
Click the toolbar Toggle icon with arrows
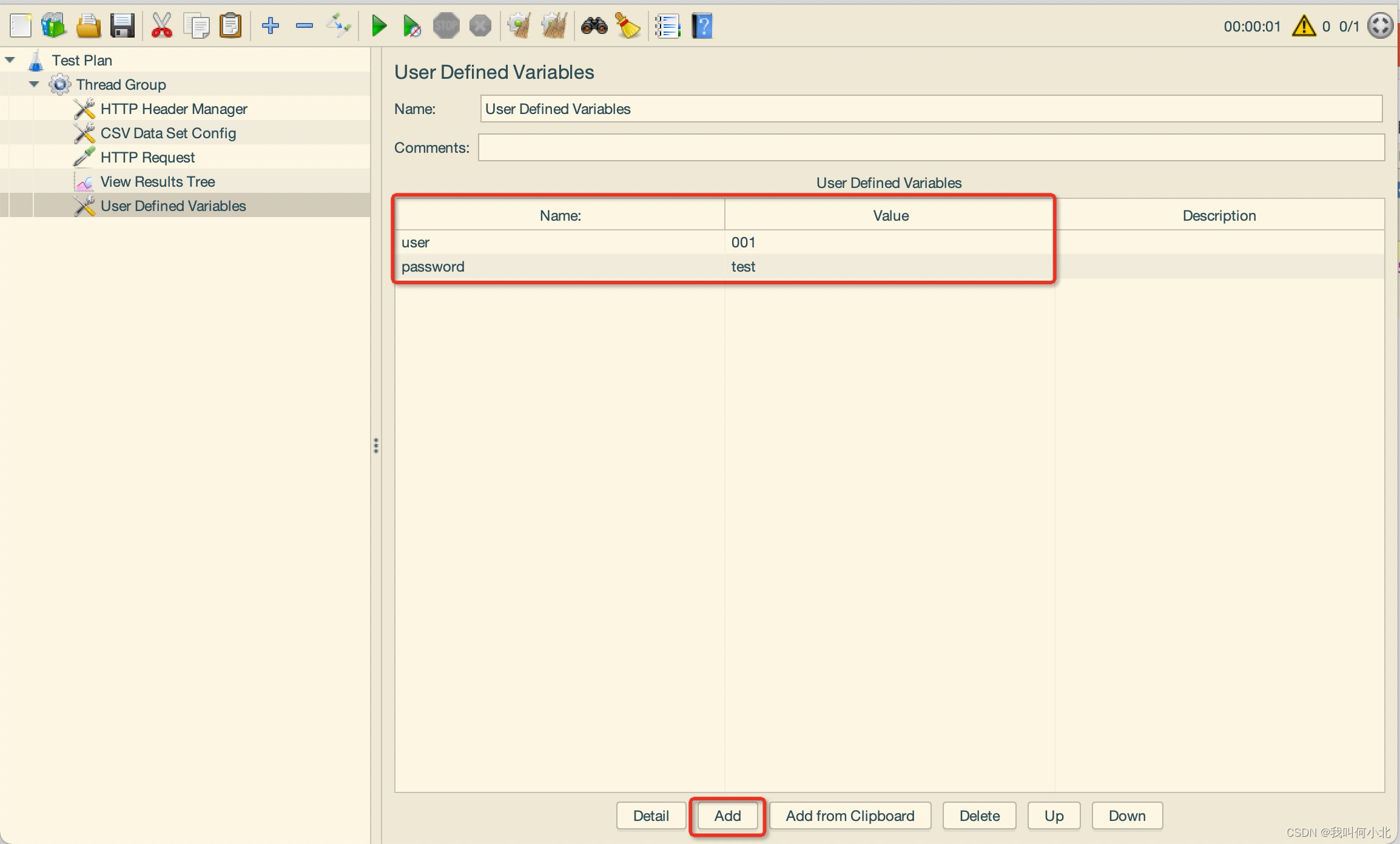coord(338,26)
